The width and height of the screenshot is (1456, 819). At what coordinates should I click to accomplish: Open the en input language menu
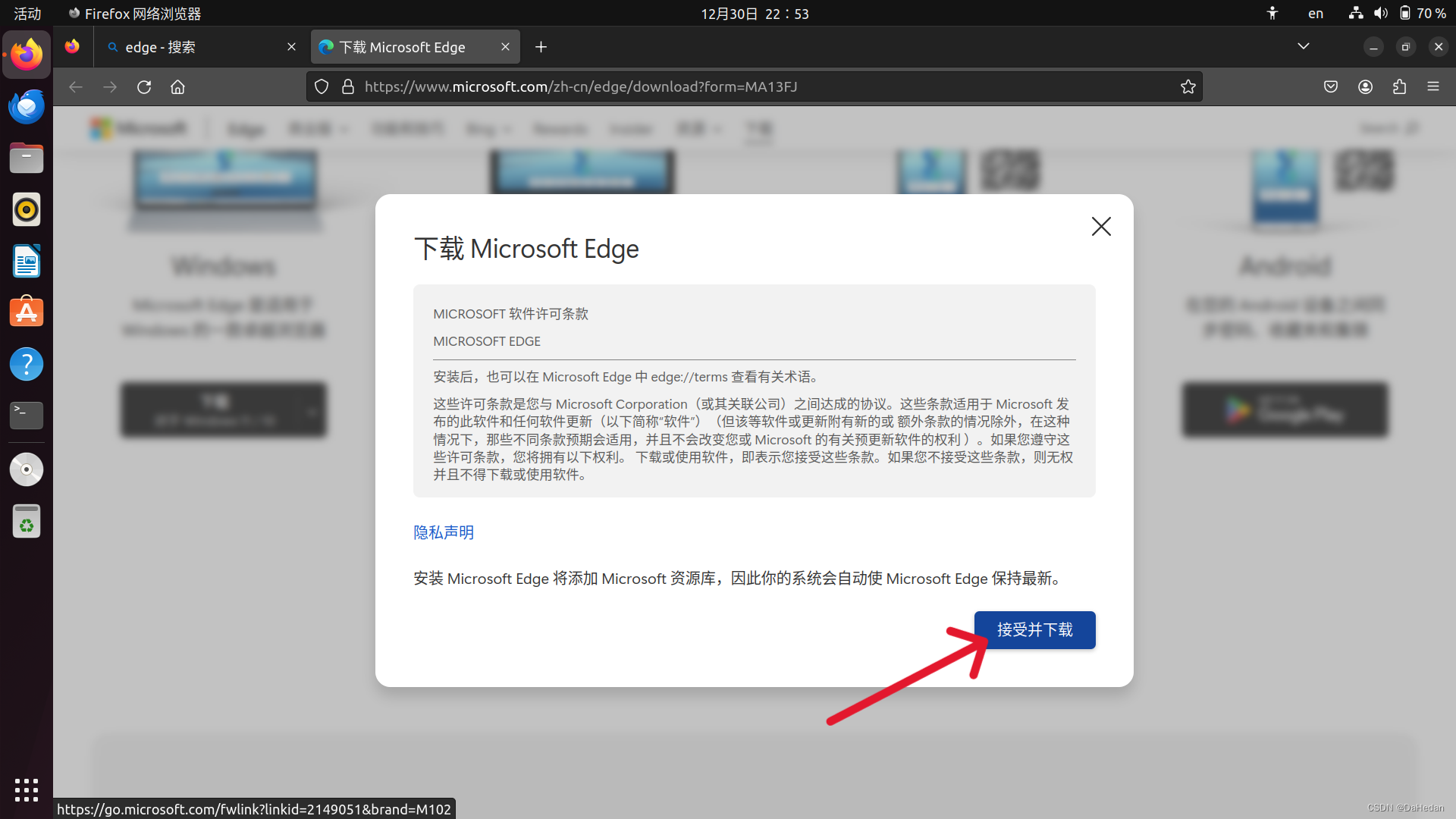tap(1316, 14)
